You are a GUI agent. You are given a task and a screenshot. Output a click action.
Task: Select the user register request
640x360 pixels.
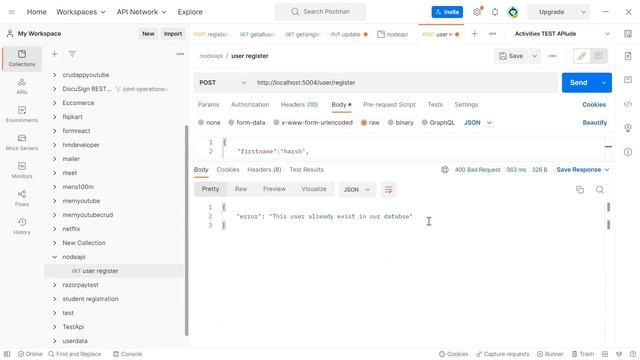coord(114,271)
